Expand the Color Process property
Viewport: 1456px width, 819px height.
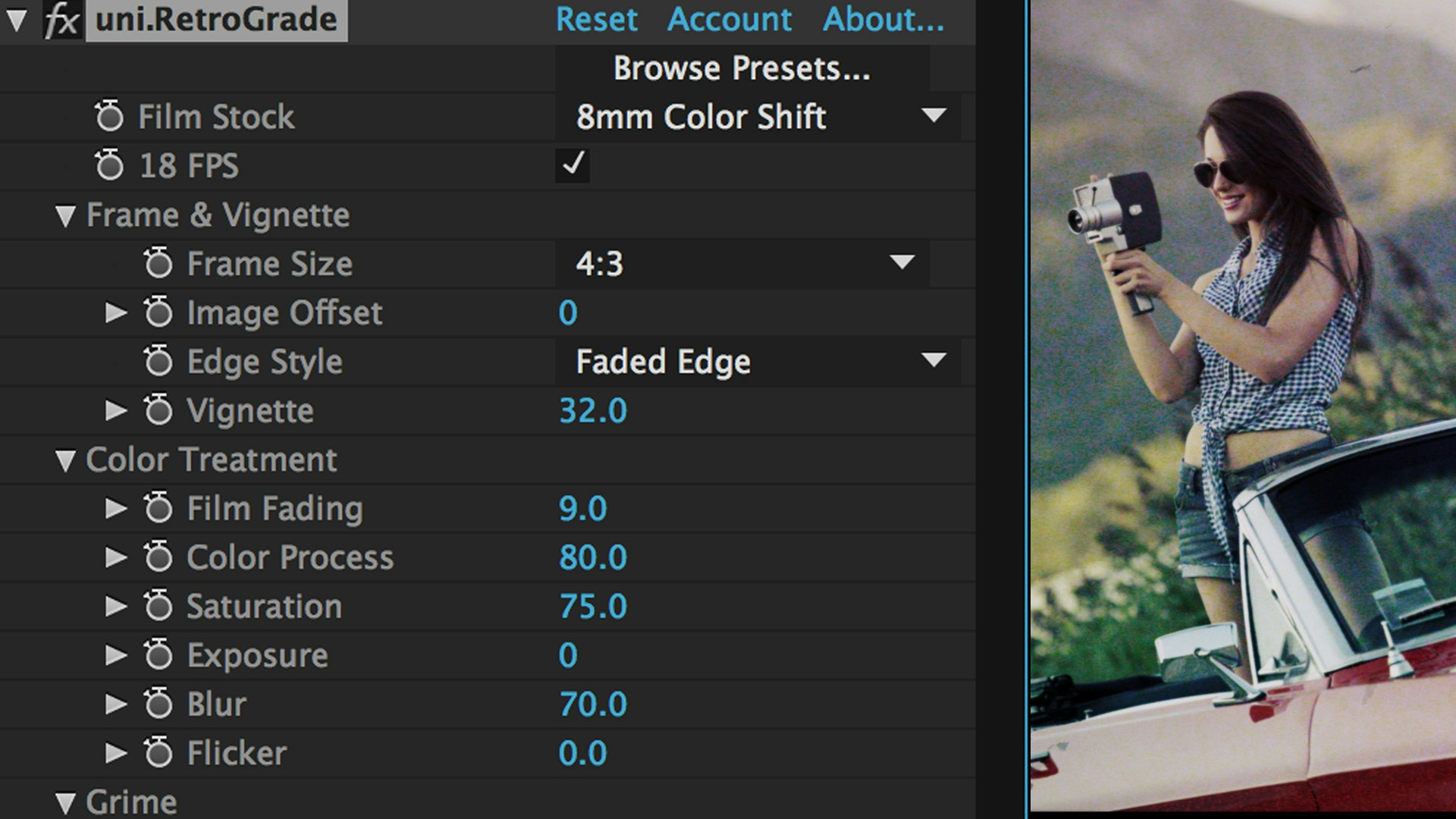click(x=115, y=557)
